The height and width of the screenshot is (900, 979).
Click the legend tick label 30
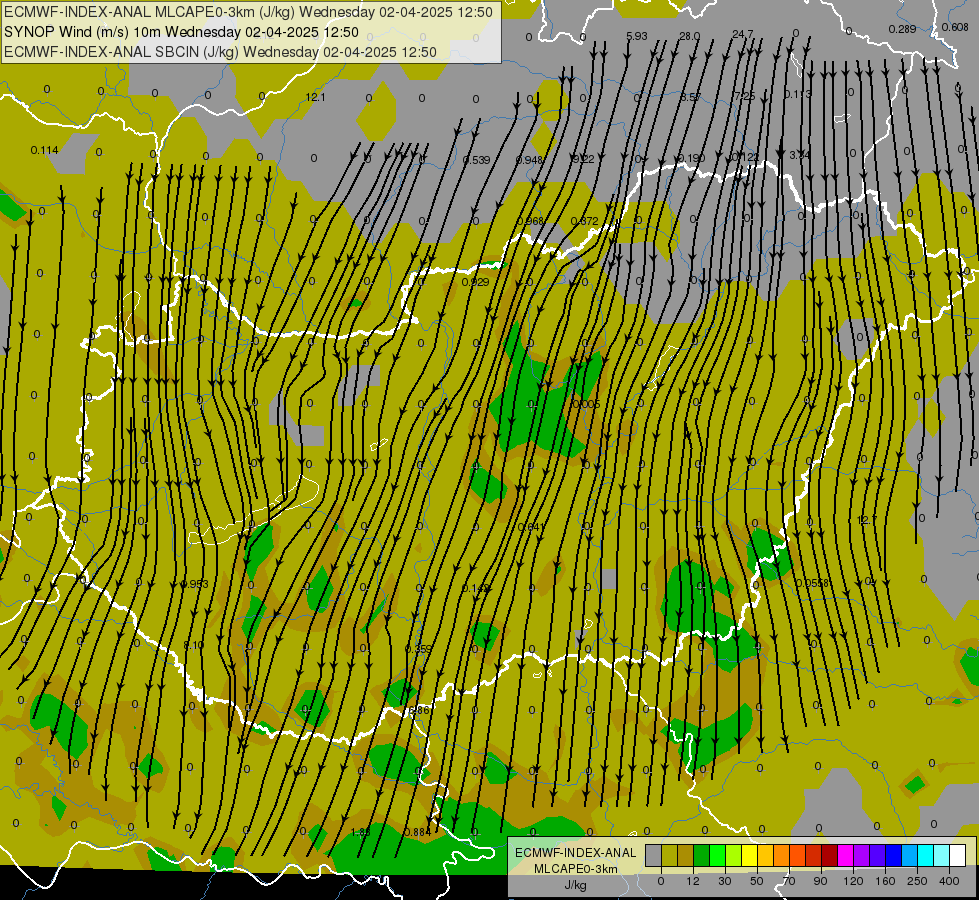pyautogui.click(x=724, y=881)
